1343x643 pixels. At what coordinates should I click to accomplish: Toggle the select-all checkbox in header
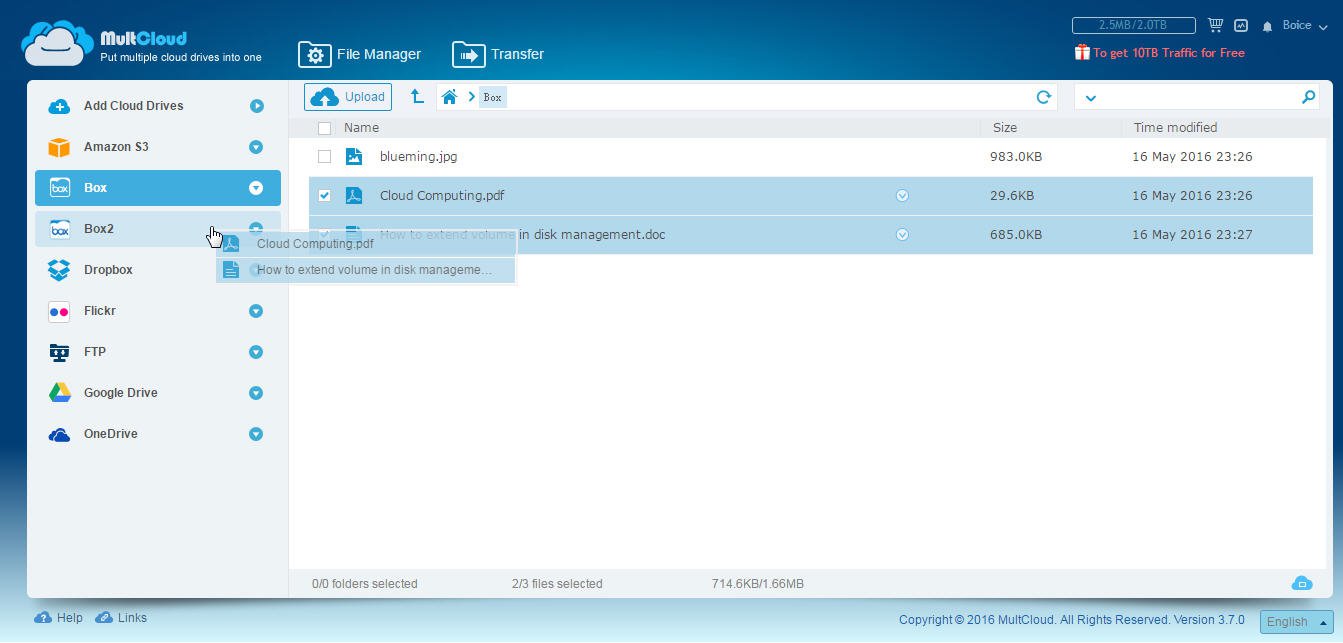(324, 128)
